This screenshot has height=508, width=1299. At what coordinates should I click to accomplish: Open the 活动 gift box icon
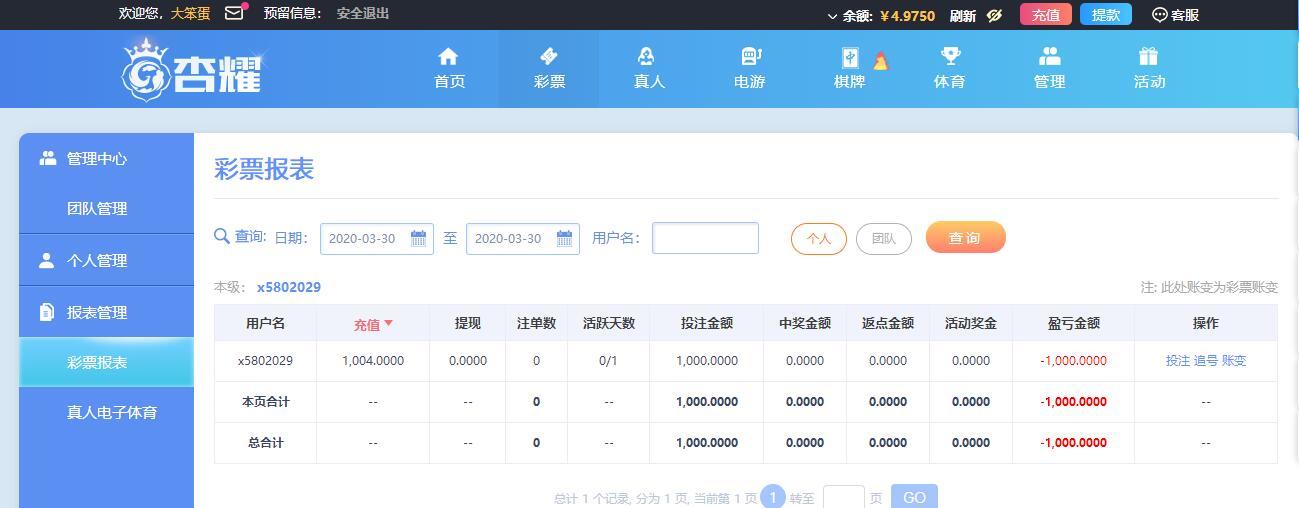pyautogui.click(x=1148, y=57)
